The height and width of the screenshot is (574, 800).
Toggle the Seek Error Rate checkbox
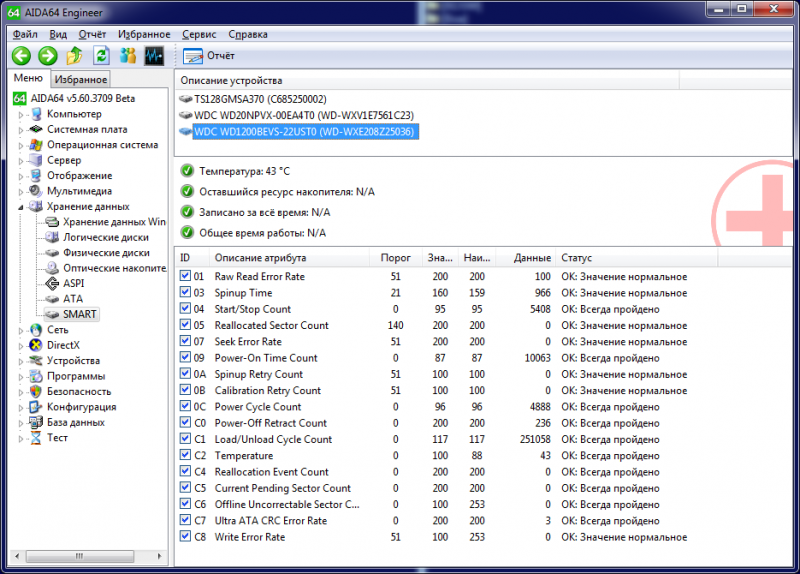[185, 341]
